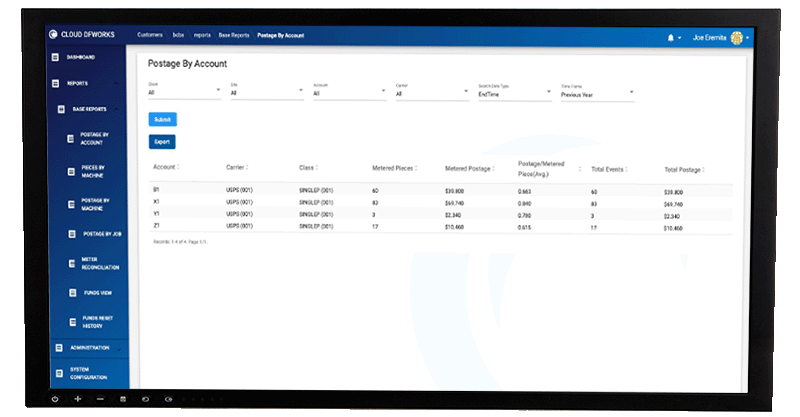This screenshot has width=800, height=417.
Task: Open Postage By Job report icon
Action: pos(72,234)
